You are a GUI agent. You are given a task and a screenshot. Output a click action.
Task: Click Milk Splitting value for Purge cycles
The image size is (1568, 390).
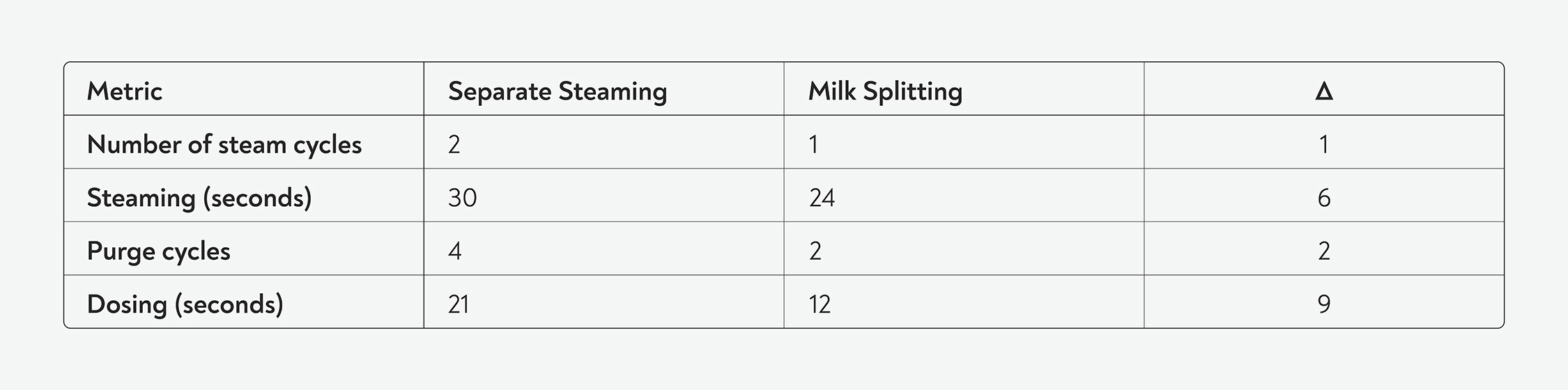pos(815,251)
